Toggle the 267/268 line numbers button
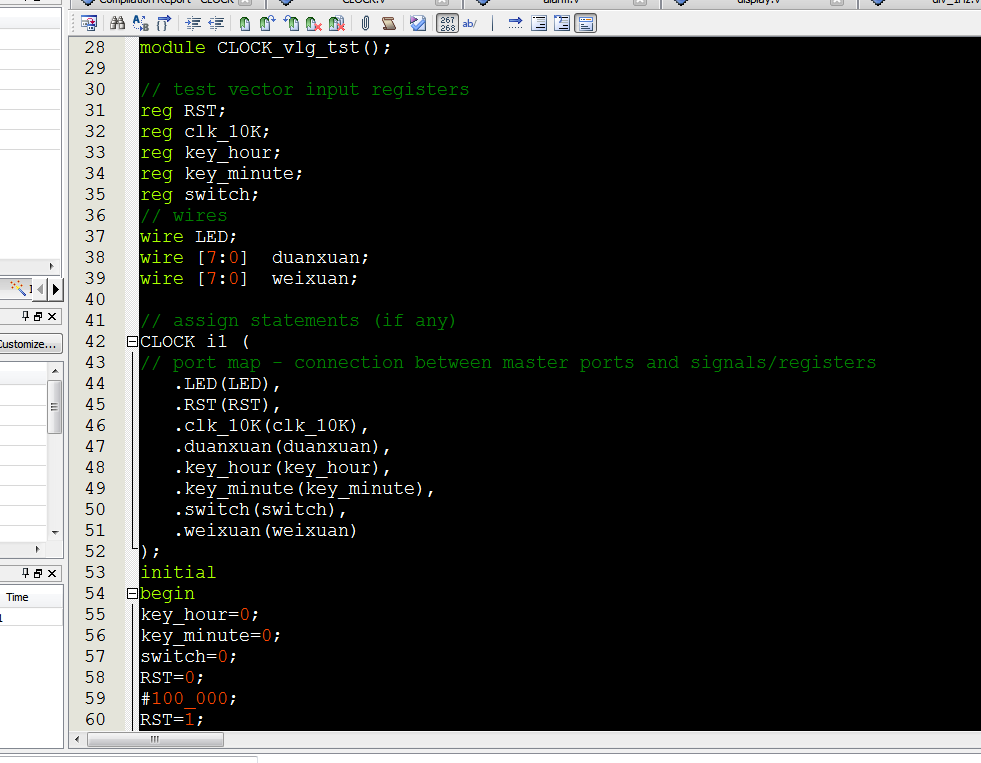The width and height of the screenshot is (981, 763). 447,24
